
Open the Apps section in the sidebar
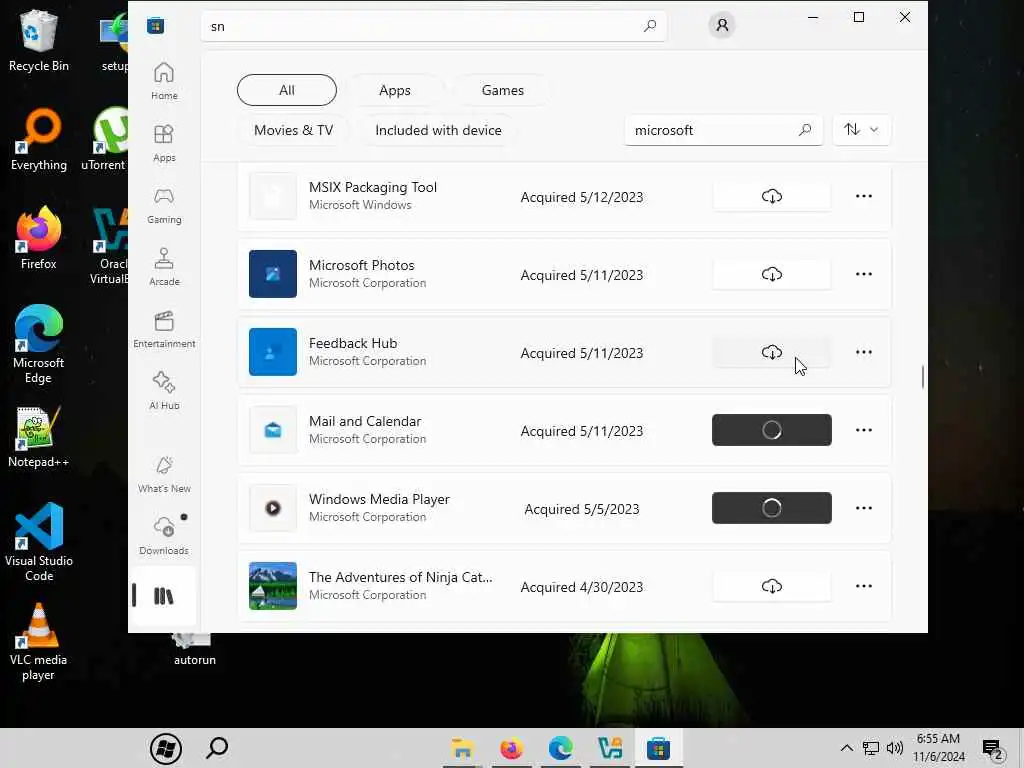(164, 143)
